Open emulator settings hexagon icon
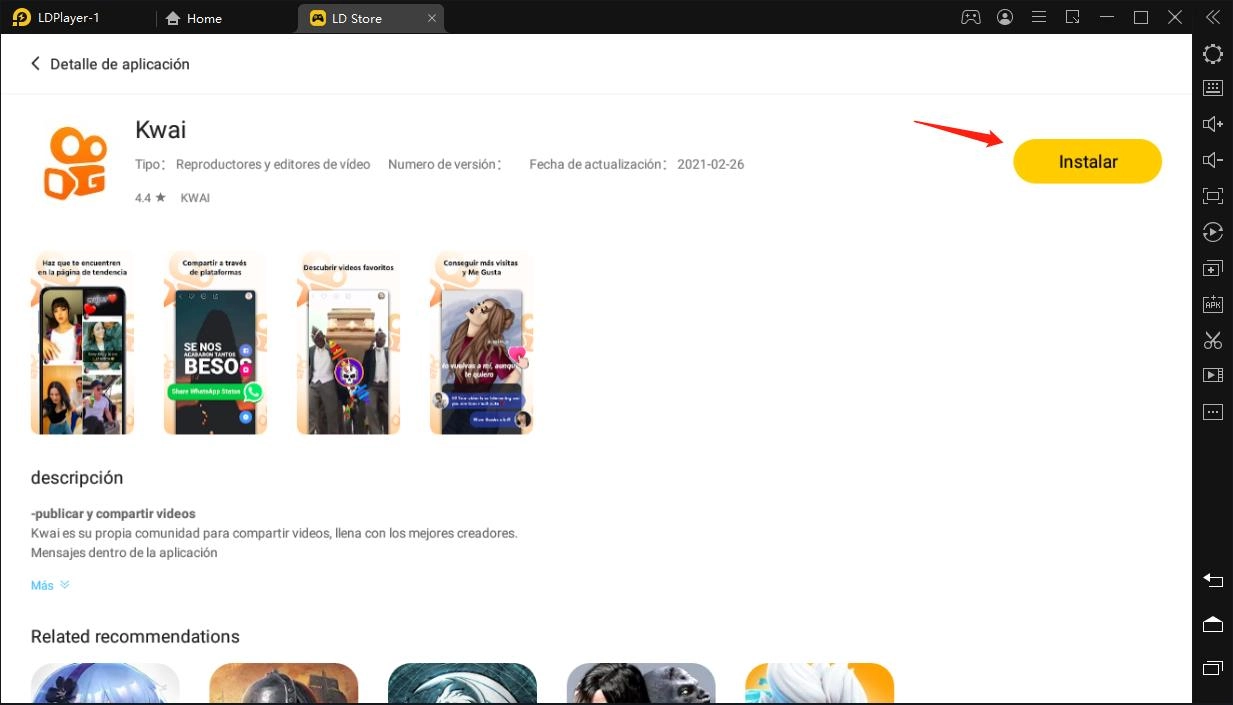The image size is (1233, 705). [1213, 54]
